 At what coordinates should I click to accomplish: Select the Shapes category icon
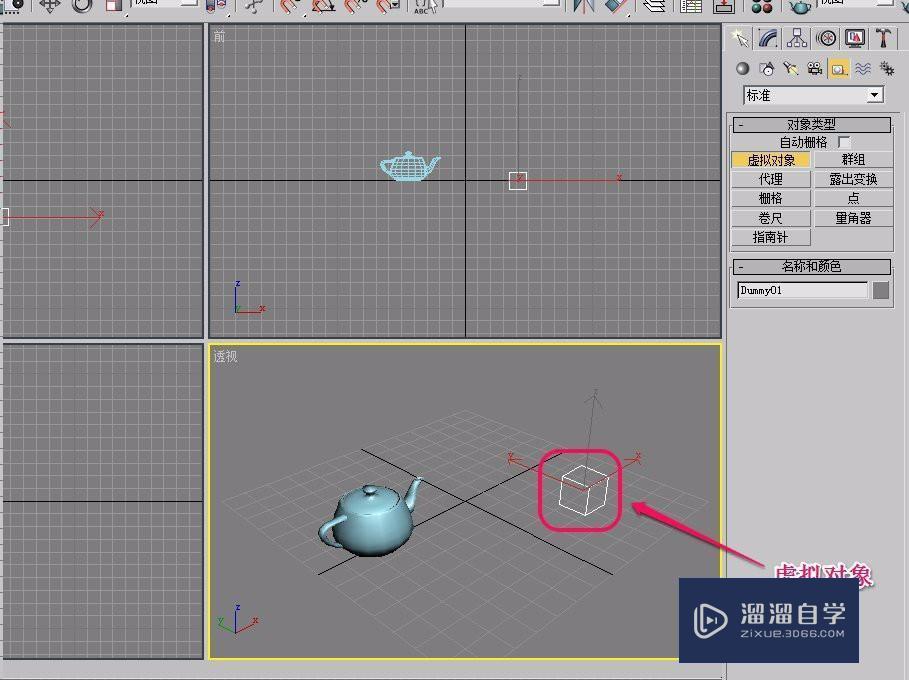click(767, 69)
